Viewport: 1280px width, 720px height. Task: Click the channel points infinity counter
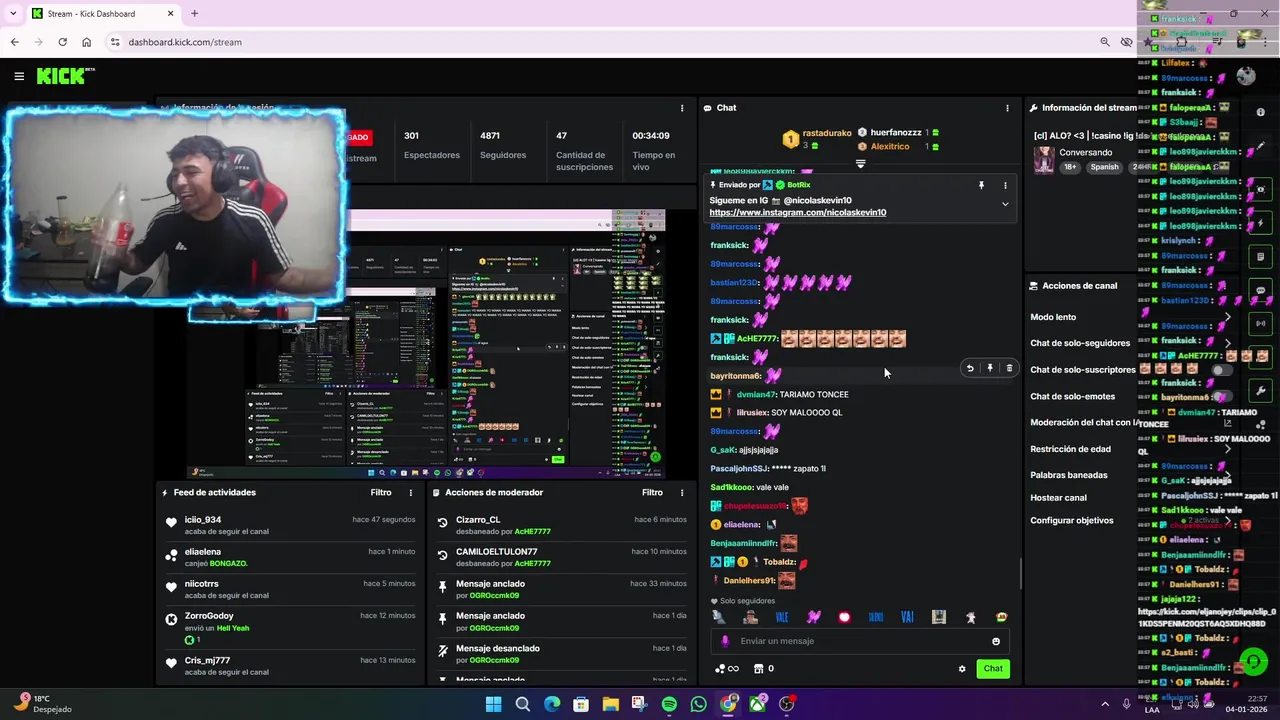727,669
